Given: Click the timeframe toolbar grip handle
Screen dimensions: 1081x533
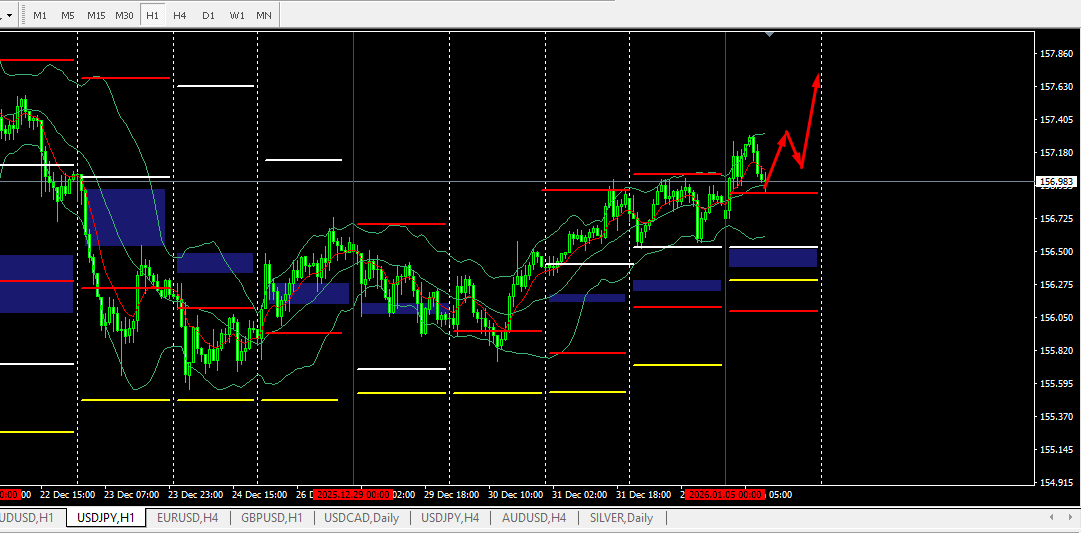Looking at the screenshot, I should click(21, 15).
